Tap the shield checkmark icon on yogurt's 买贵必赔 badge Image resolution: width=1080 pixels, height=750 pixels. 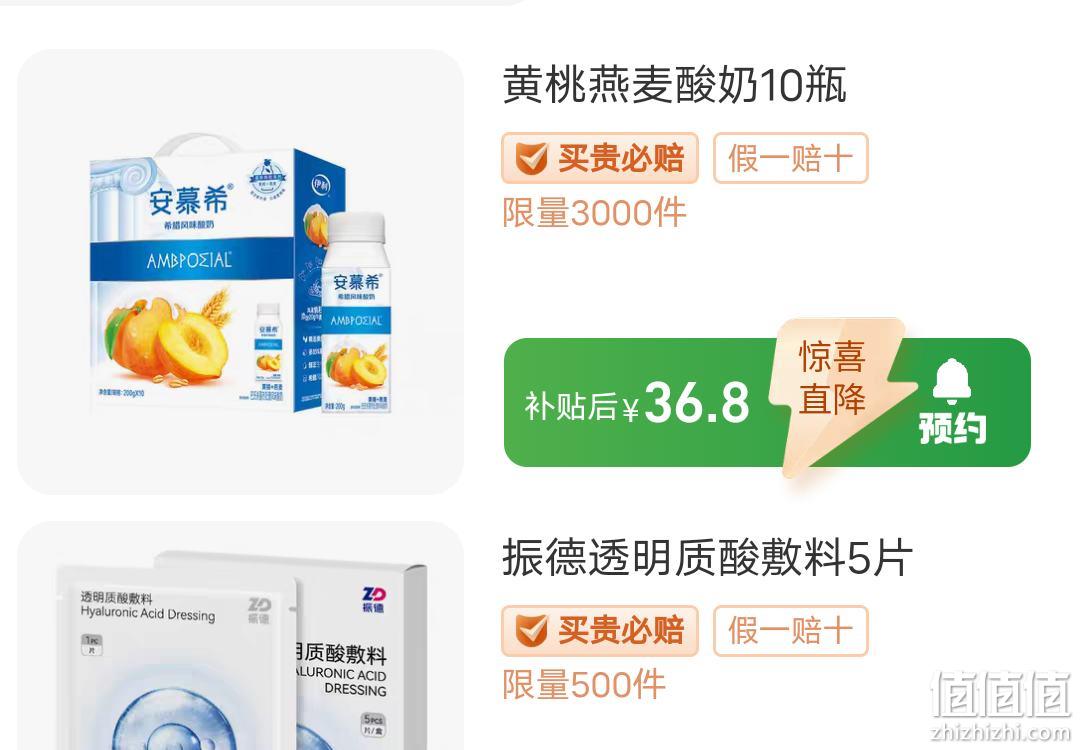pos(532,159)
